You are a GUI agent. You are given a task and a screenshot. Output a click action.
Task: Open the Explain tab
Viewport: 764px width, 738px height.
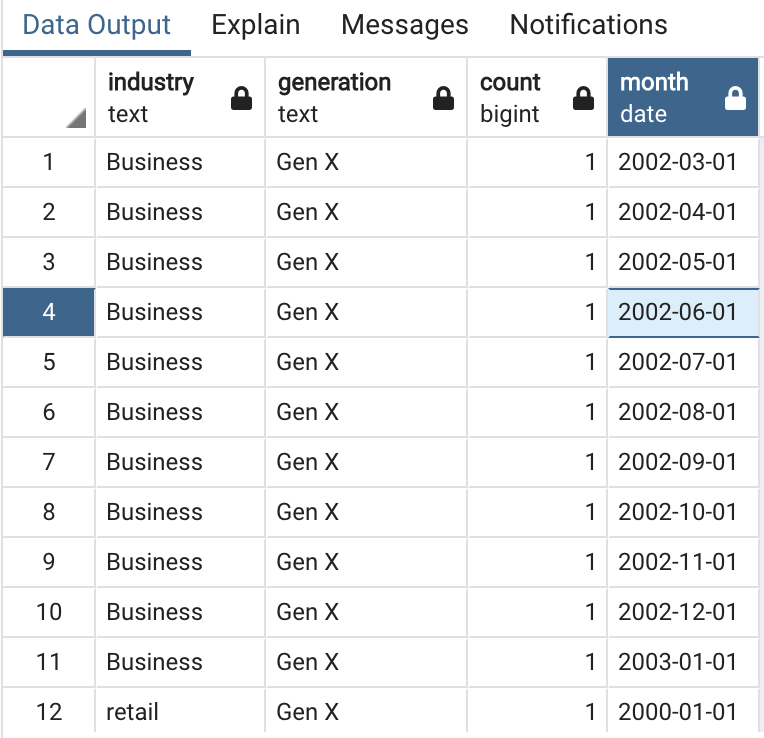256,25
